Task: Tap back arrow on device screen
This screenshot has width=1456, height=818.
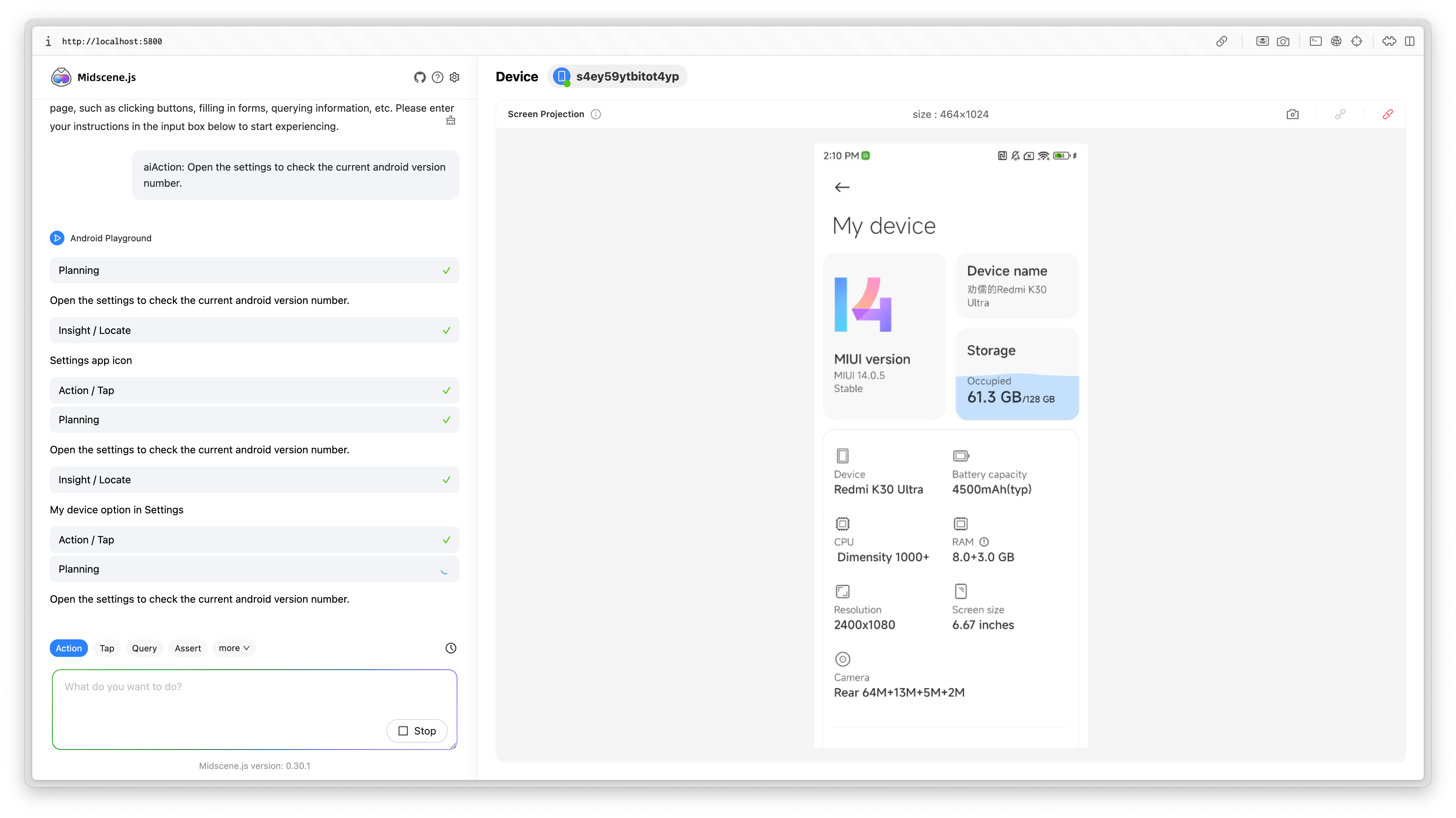Action: [842, 187]
